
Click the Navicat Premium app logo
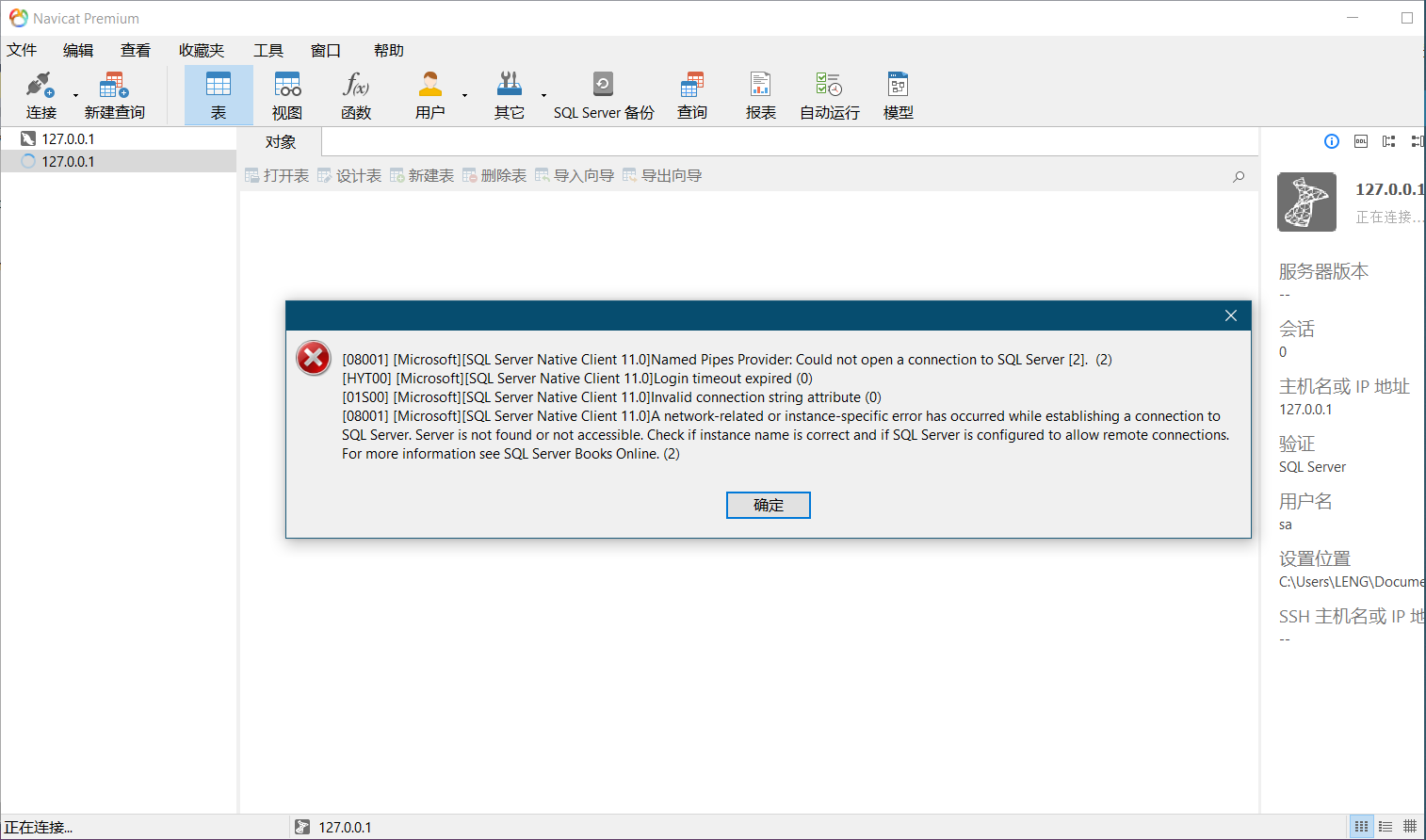(19, 18)
